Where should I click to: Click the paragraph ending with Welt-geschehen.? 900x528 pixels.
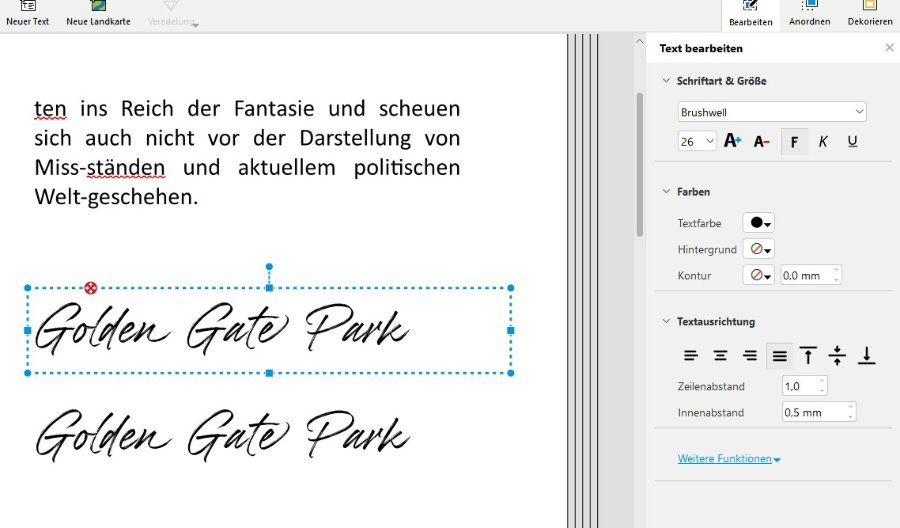pos(247,153)
